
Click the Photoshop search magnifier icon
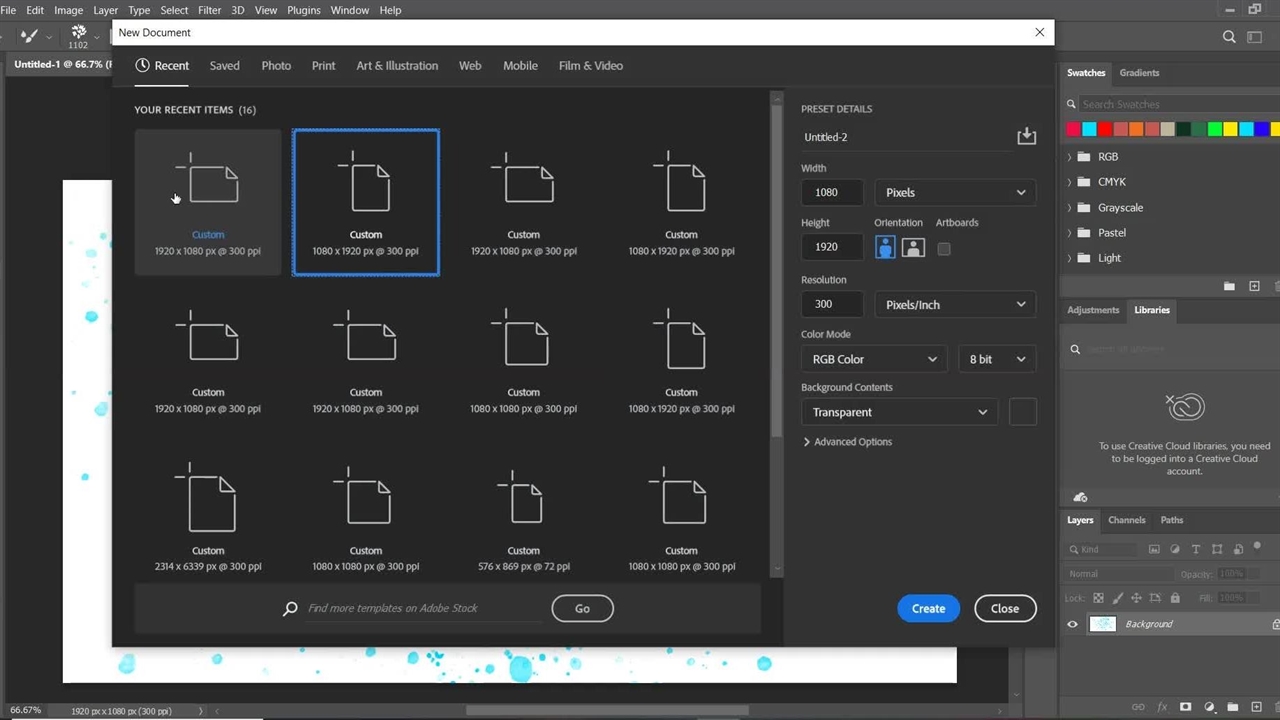1229,37
